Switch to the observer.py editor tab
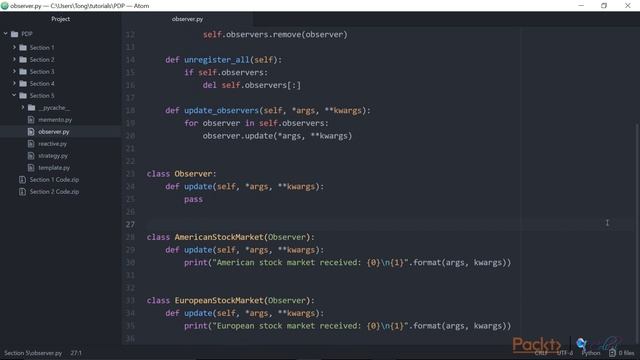The width and height of the screenshot is (640, 360). (187, 19)
